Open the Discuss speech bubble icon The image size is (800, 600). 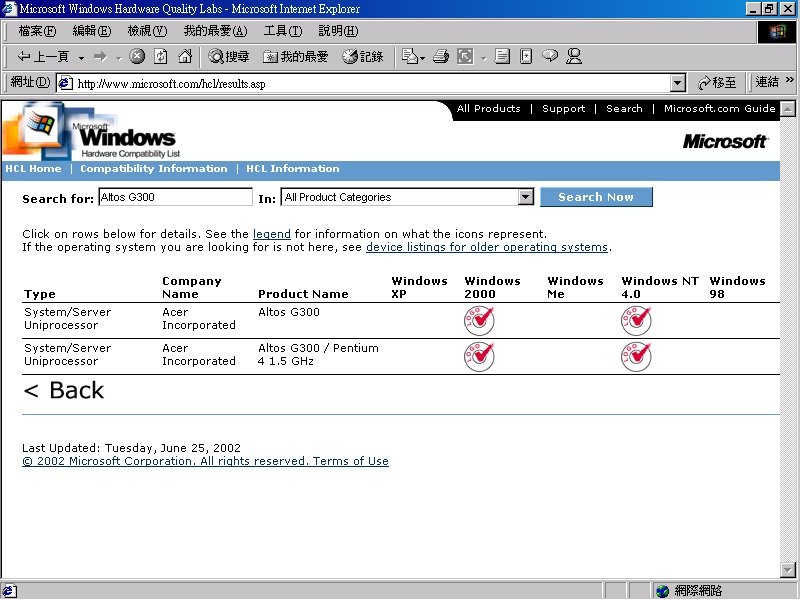(549, 56)
